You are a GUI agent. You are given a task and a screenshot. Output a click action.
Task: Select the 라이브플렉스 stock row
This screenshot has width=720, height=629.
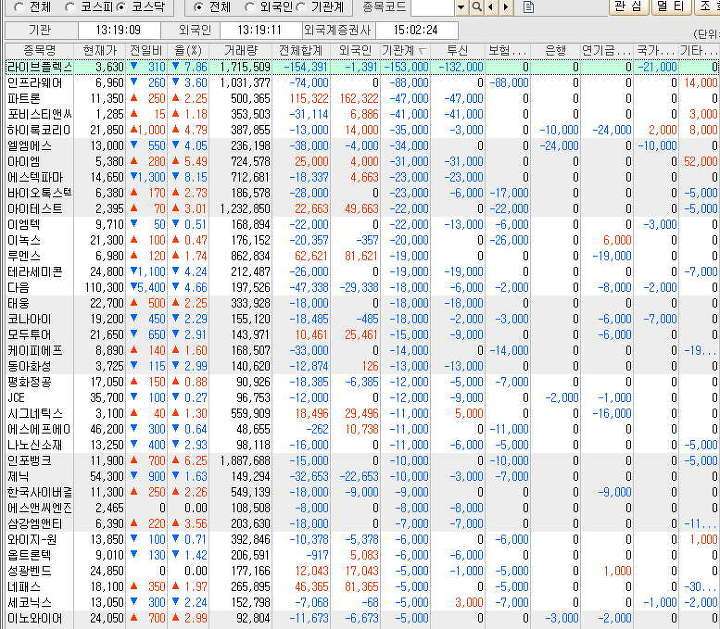coord(361,67)
